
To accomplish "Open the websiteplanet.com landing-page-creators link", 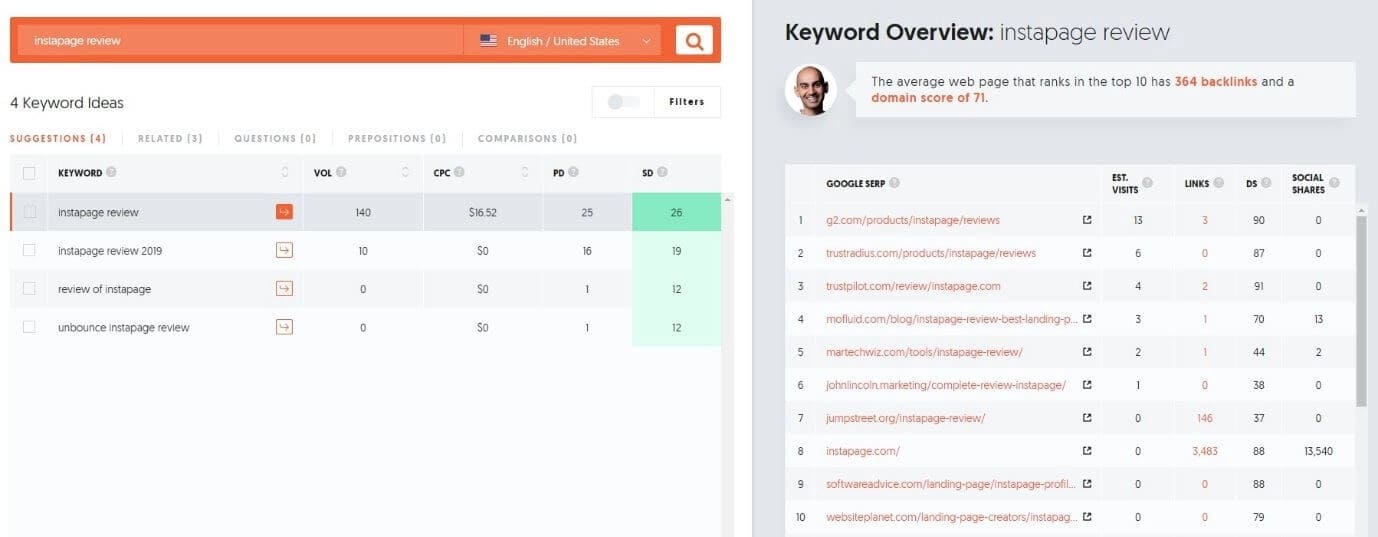I will click(952, 517).
